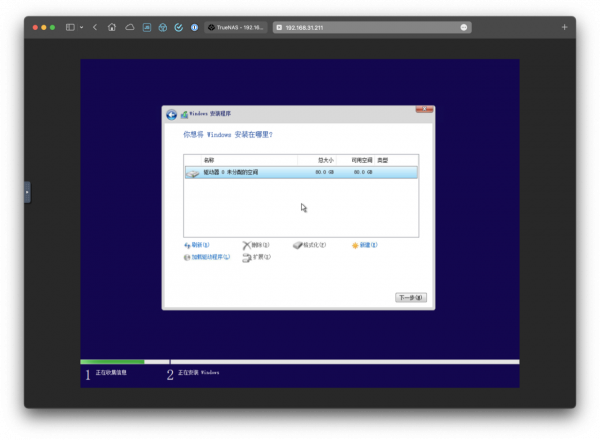Click the 格式化 format link
The image size is (600, 440).
click(310, 245)
